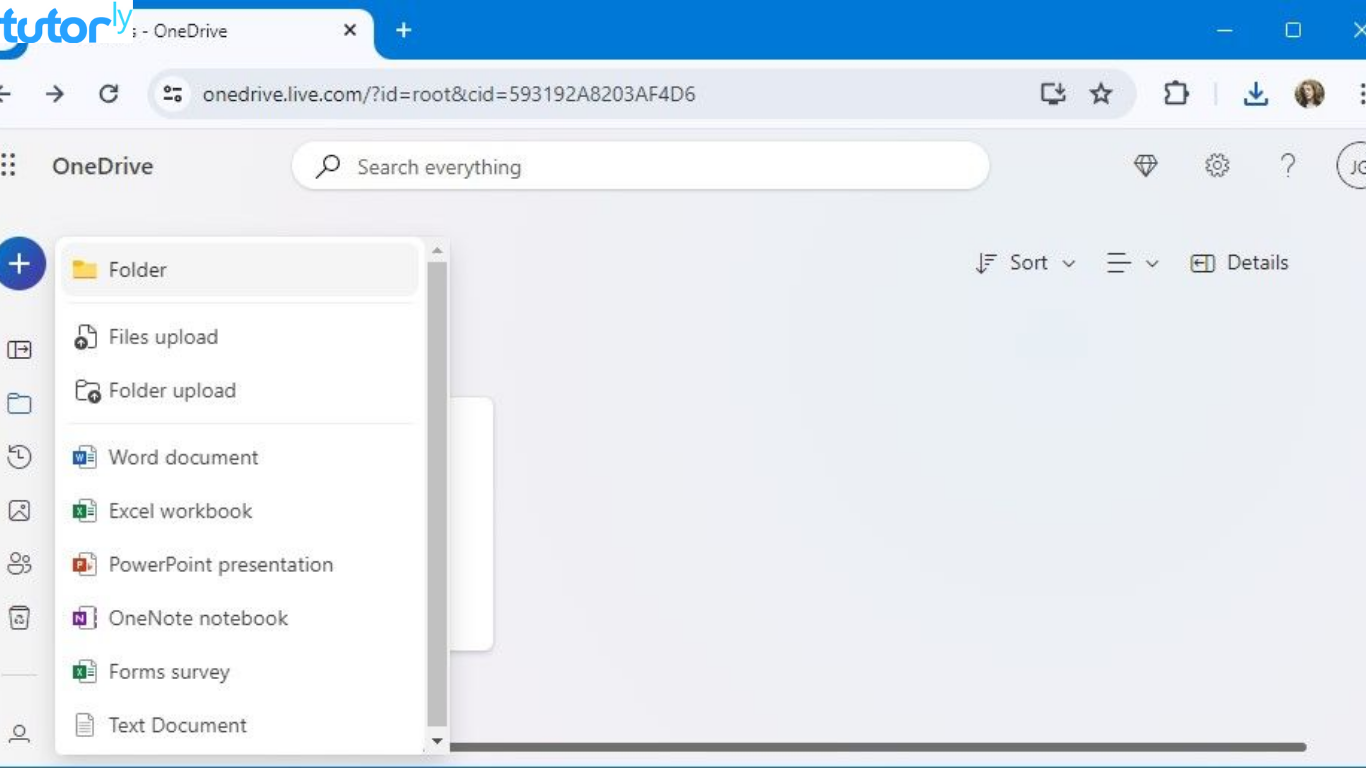This screenshot has width=1366, height=768.
Task: Open the Chrome profile picture
Action: [1310, 94]
